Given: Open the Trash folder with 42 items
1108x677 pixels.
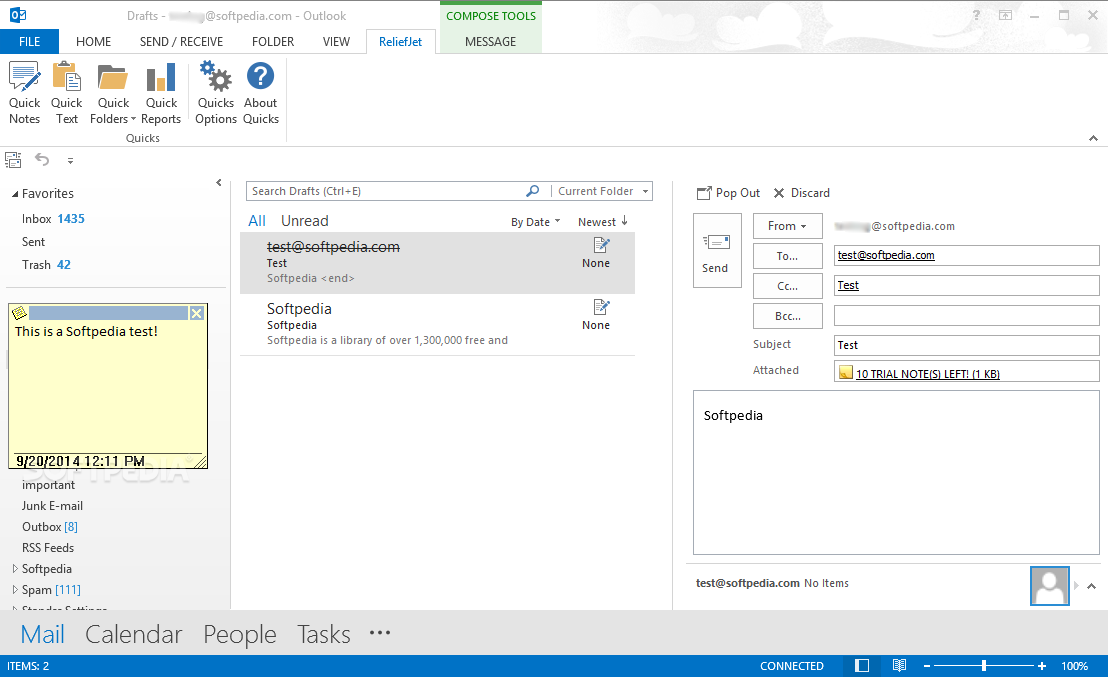Looking at the screenshot, I should pyautogui.click(x=46, y=265).
